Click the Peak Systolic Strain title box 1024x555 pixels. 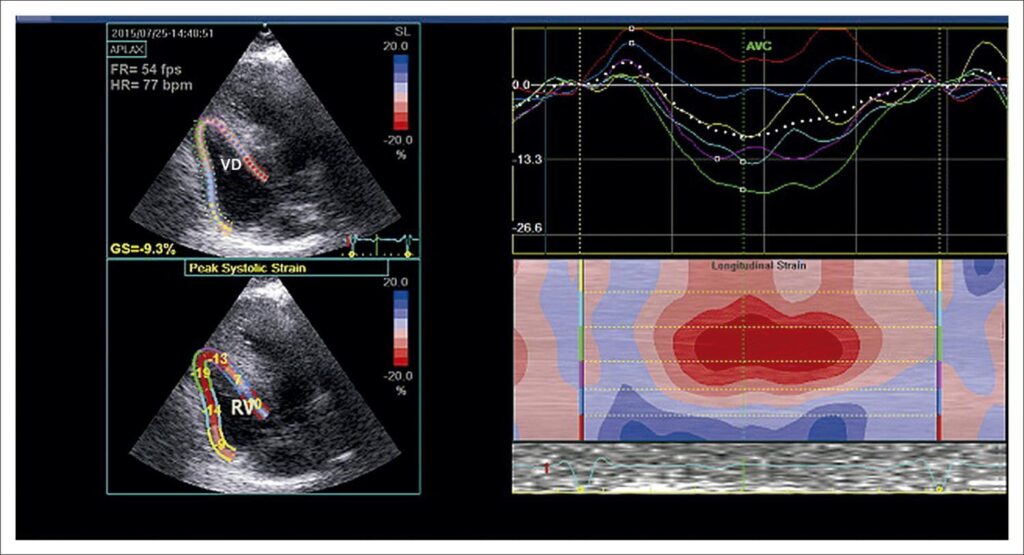[x=286, y=268]
